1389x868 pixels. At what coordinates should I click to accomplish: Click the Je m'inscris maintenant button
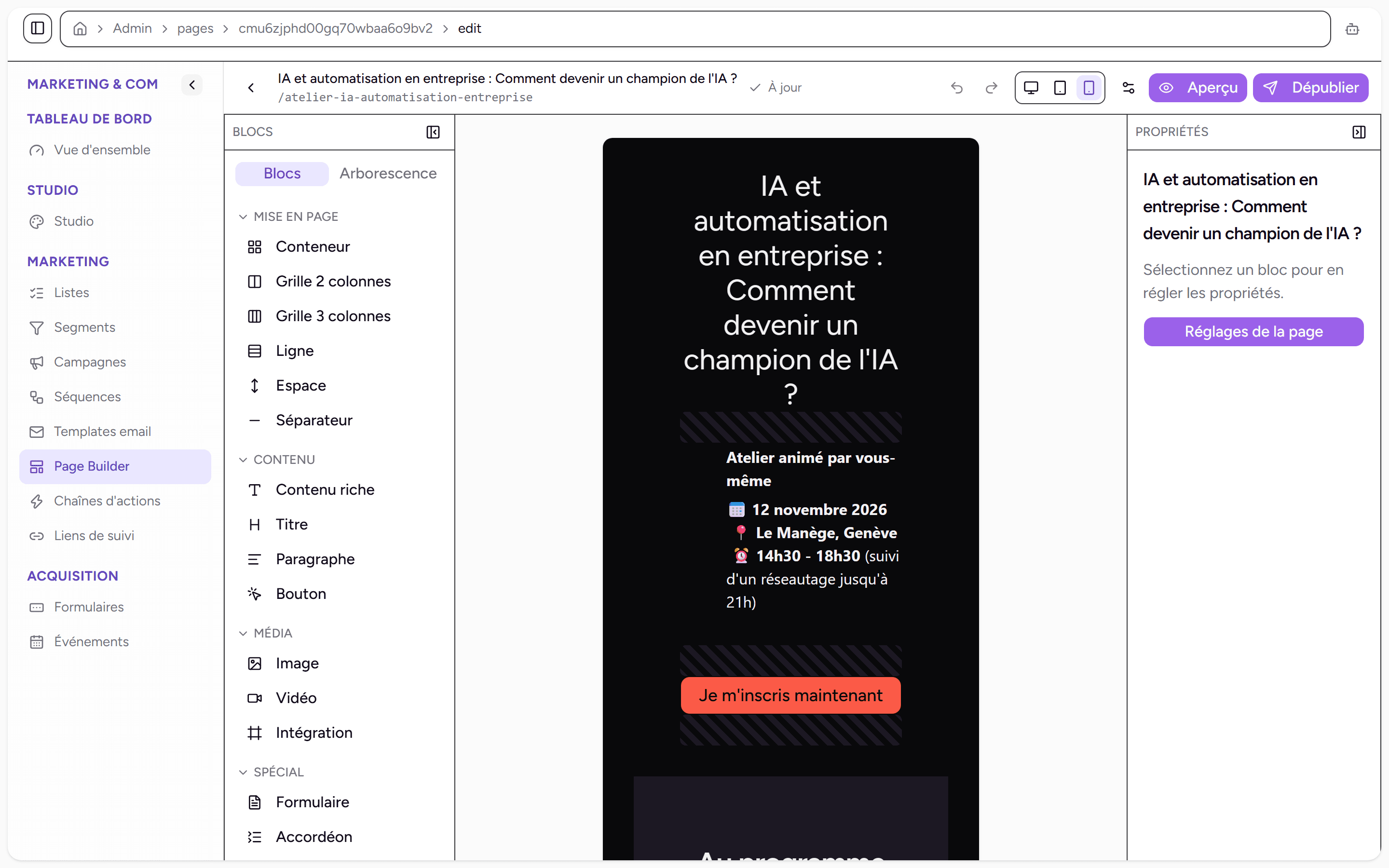pyautogui.click(x=790, y=695)
